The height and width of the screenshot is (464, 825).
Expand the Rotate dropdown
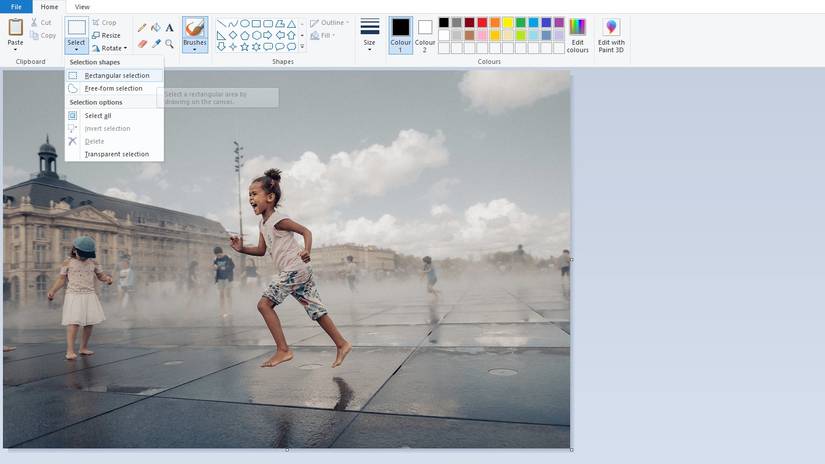click(109, 48)
